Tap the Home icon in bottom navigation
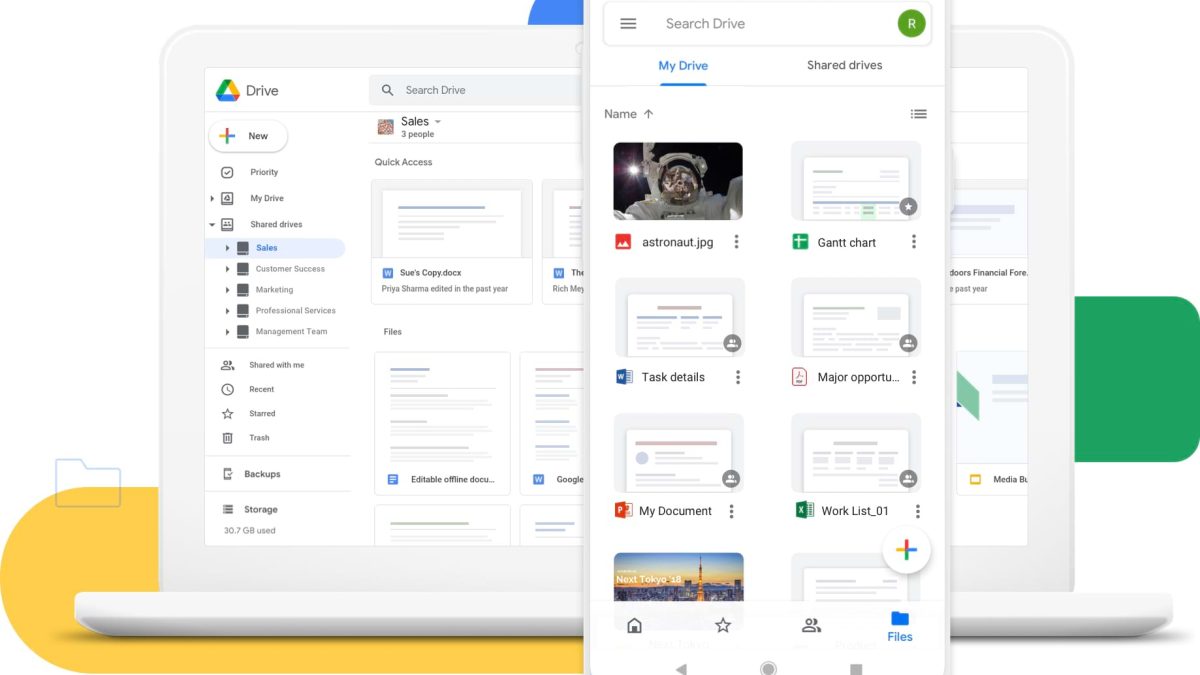Image resolution: width=1200 pixels, height=675 pixels. [634, 626]
